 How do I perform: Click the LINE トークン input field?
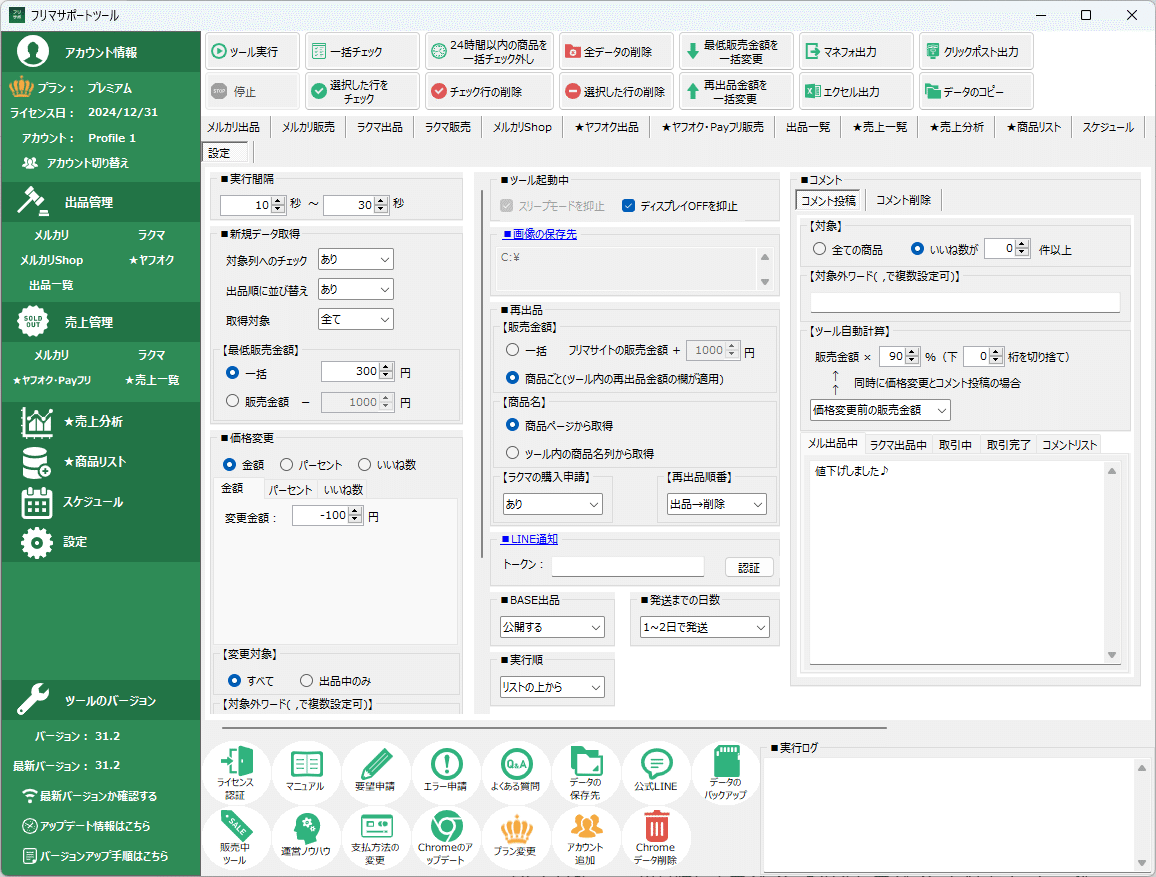627,567
